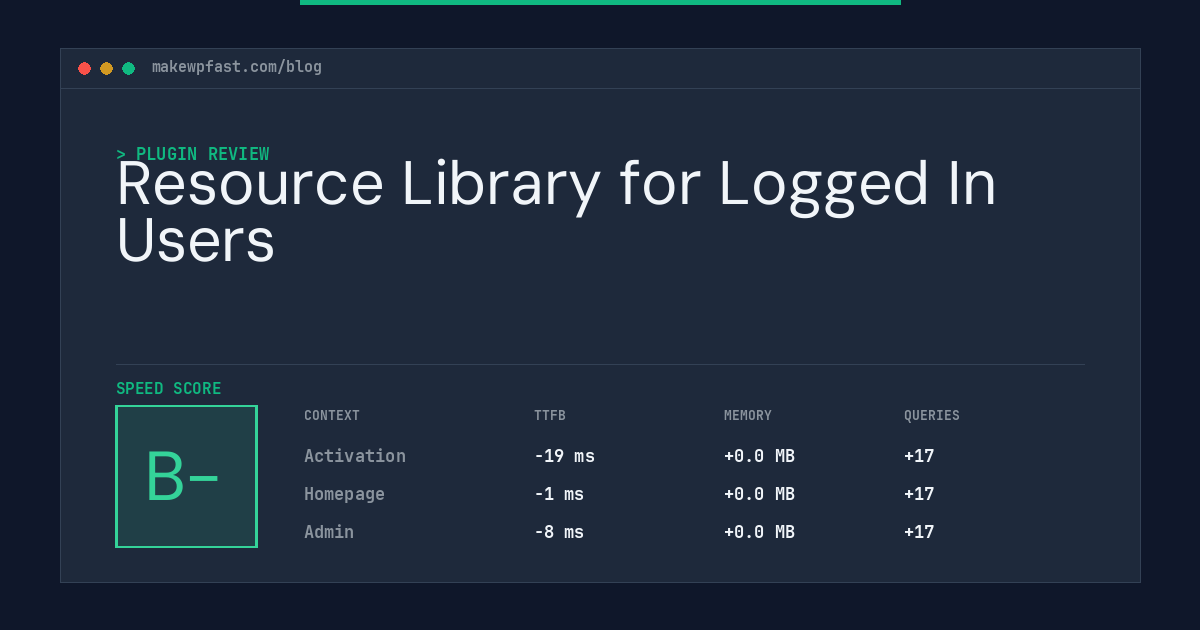Click the Activation row '+0.0 MB' value
The height and width of the screenshot is (630, 1200).
(759, 456)
